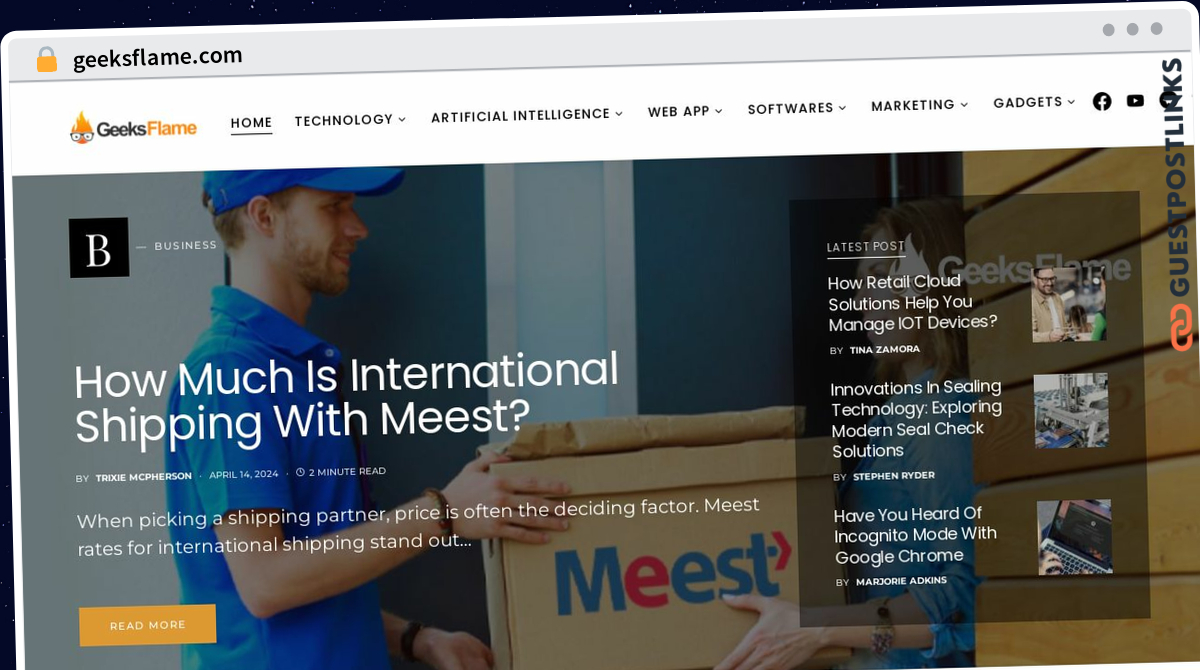Screen dimensions: 1200x670
Task: Expand the Technology menu dropdown
Action: (x=402, y=119)
